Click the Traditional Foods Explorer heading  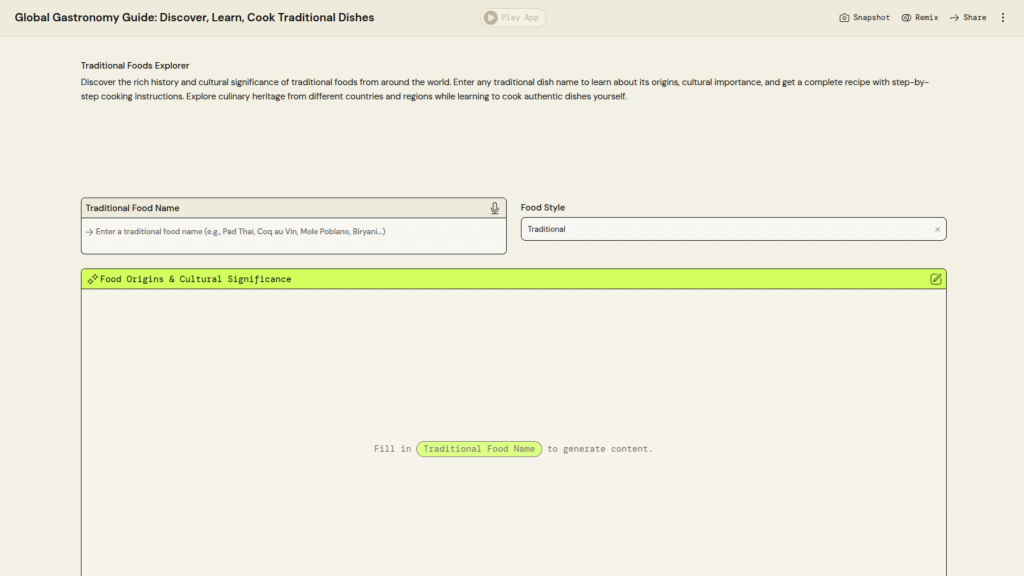[x=135, y=65]
